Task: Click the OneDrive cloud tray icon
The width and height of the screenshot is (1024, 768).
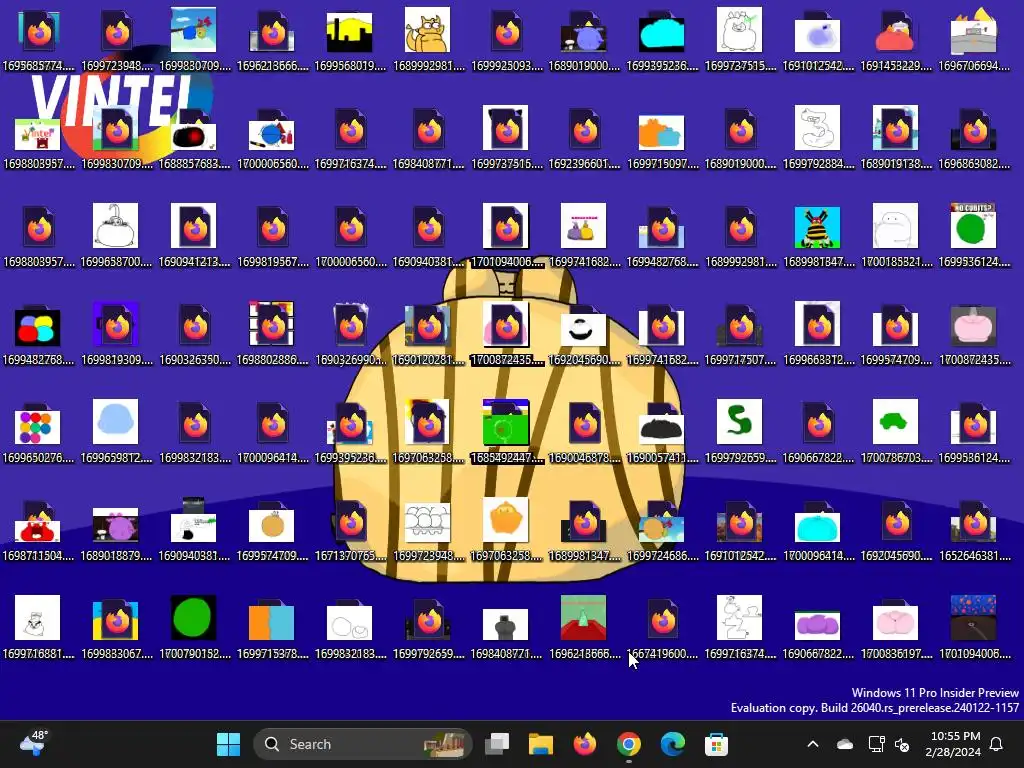Action: pyautogui.click(x=844, y=744)
